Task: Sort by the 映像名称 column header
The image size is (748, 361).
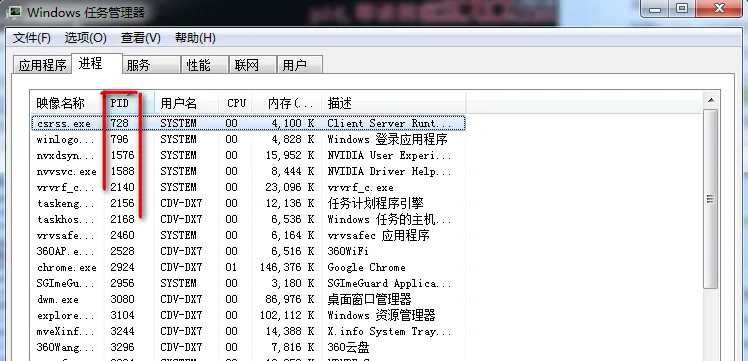Action: point(67,103)
